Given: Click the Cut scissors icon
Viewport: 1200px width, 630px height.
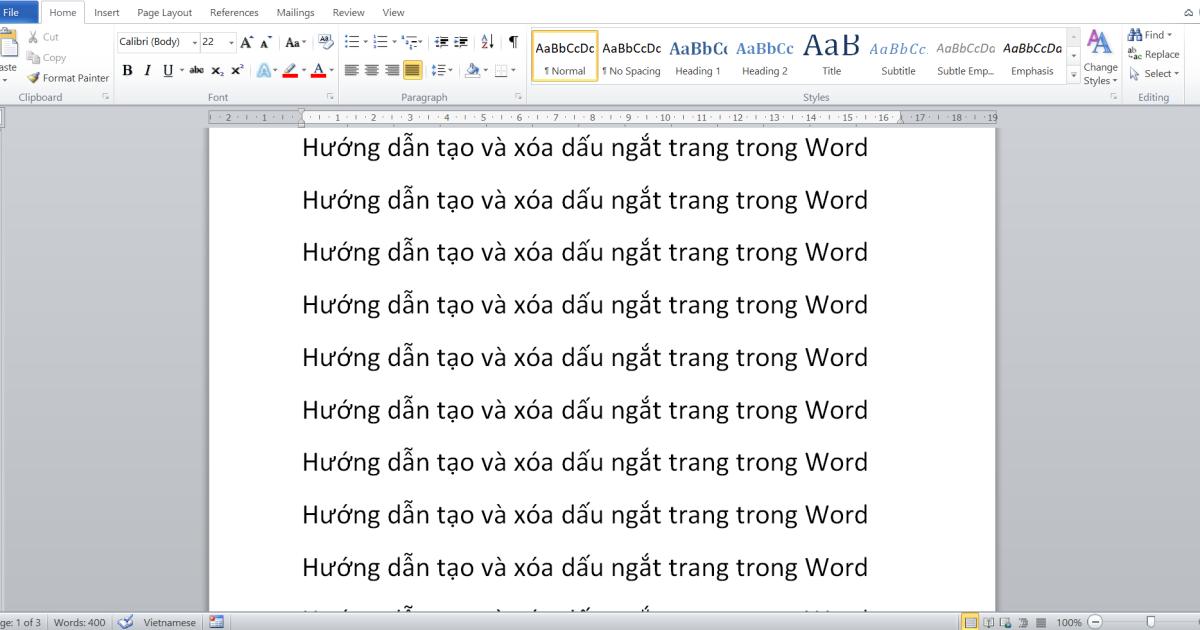Looking at the screenshot, I should click(33, 37).
